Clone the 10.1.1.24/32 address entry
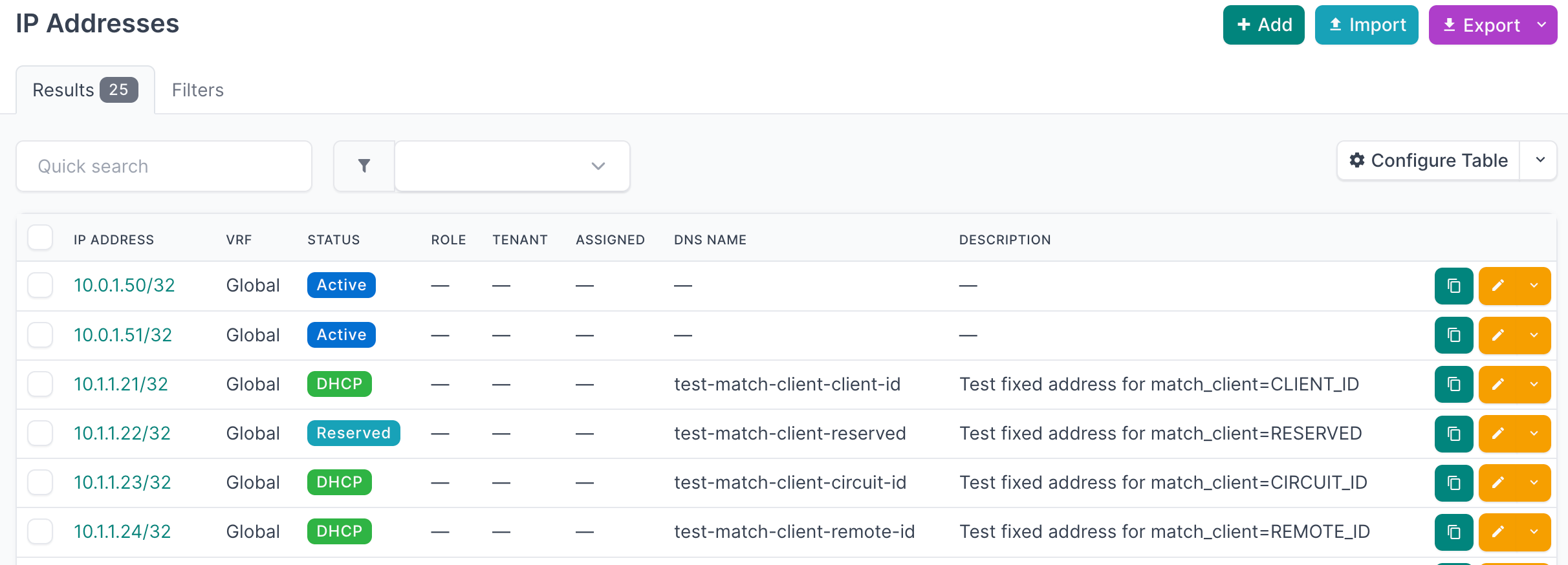1568x565 pixels. click(x=1454, y=531)
